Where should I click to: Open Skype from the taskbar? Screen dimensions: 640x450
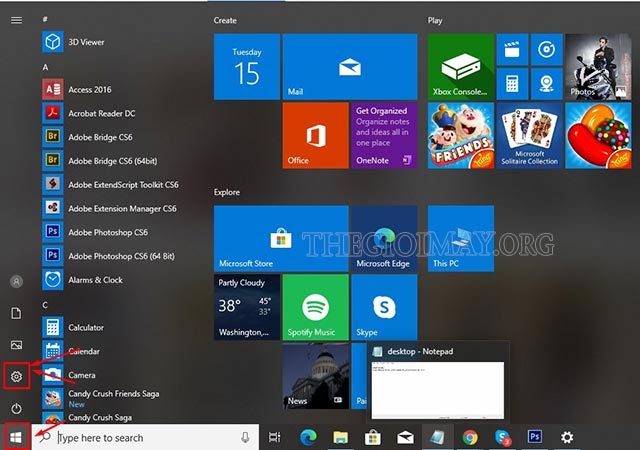click(x=502, y=437)
